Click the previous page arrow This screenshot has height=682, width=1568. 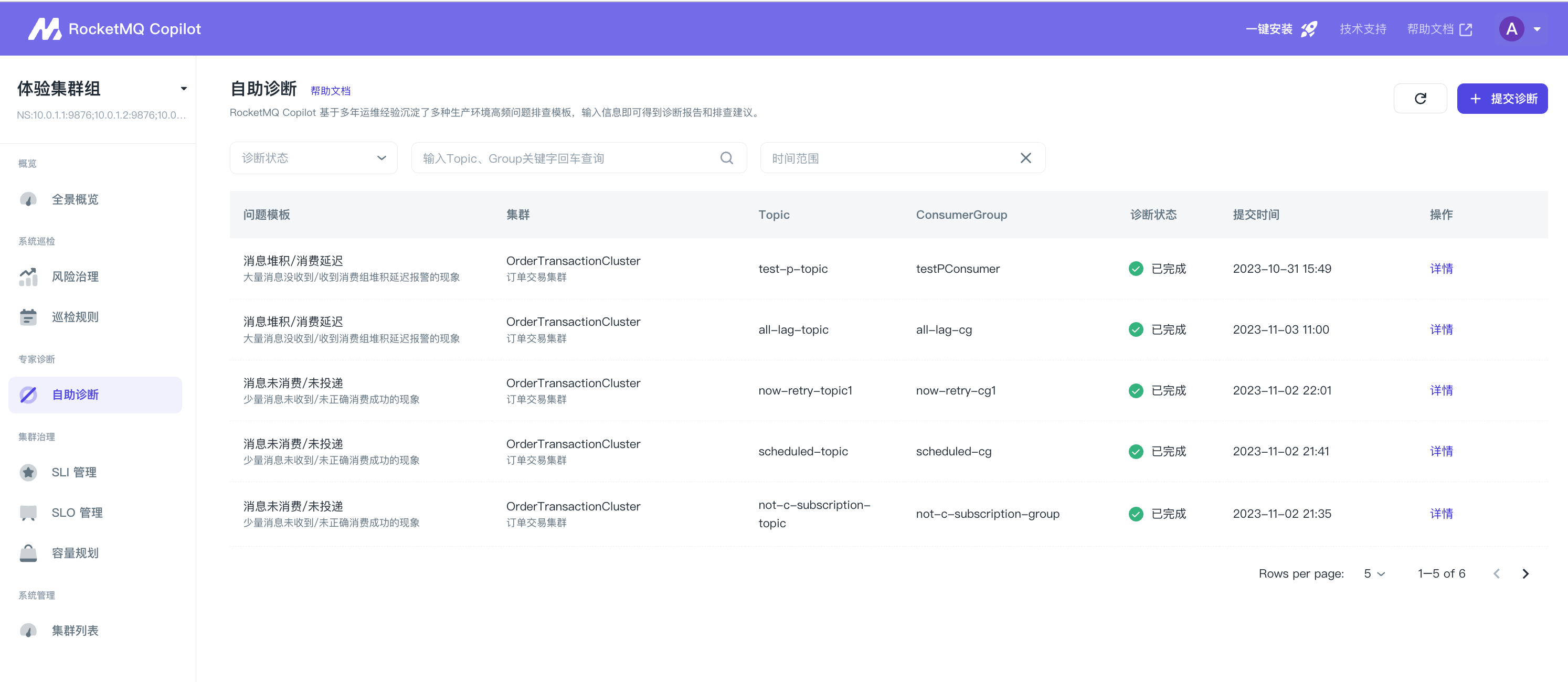coord(1497,574)
